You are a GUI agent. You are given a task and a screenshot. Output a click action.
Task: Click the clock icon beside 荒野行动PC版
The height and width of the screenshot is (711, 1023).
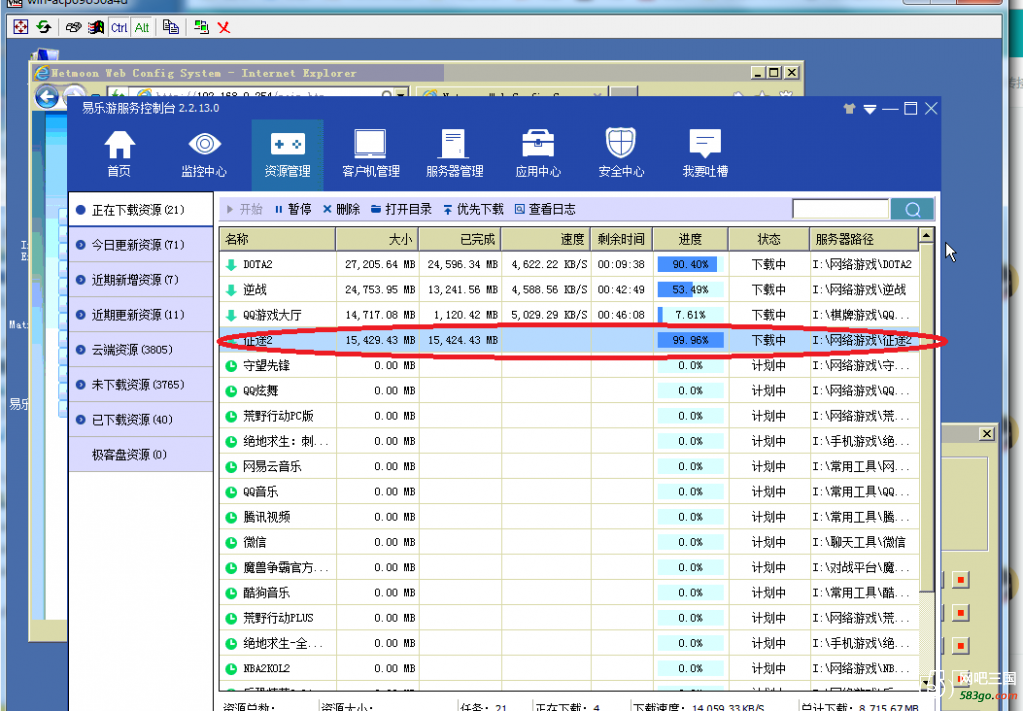231,416
